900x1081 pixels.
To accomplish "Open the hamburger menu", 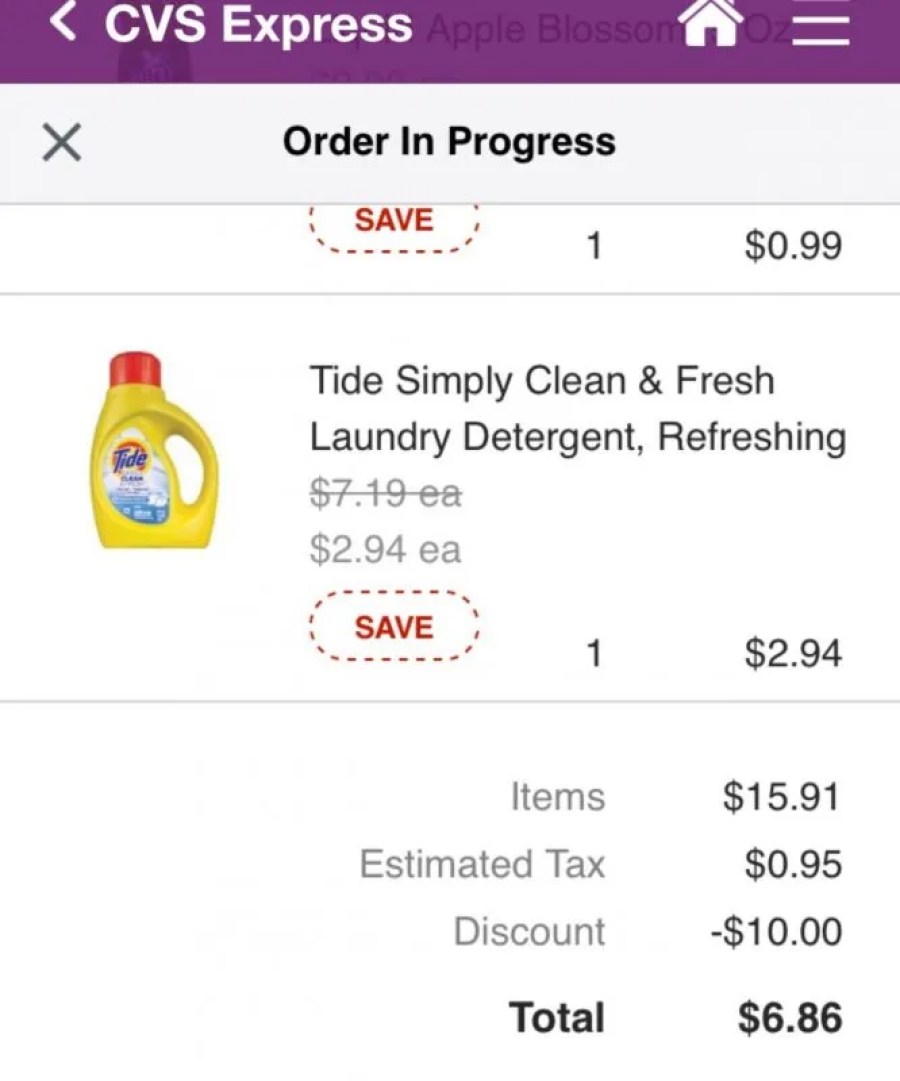I will [x=820, y=22].
